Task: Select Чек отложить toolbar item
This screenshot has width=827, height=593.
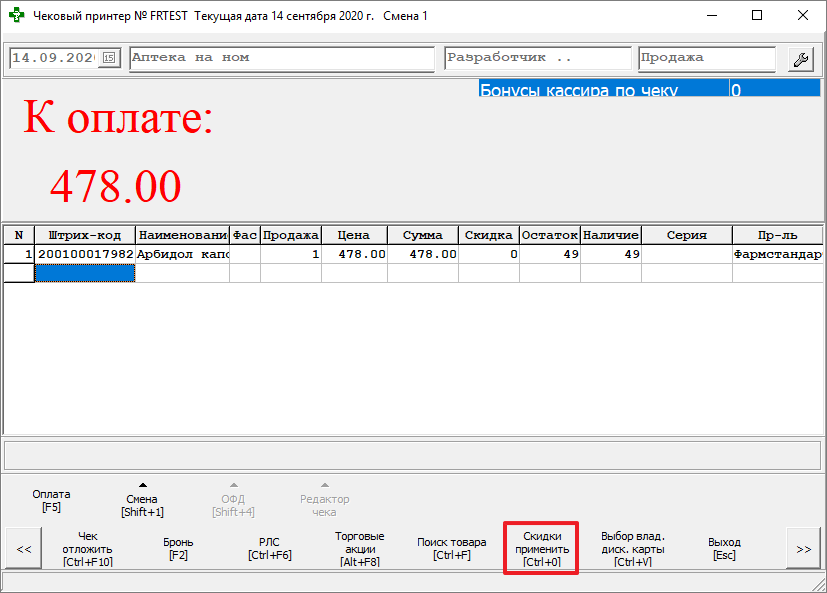Action: (x=88, y=549)
